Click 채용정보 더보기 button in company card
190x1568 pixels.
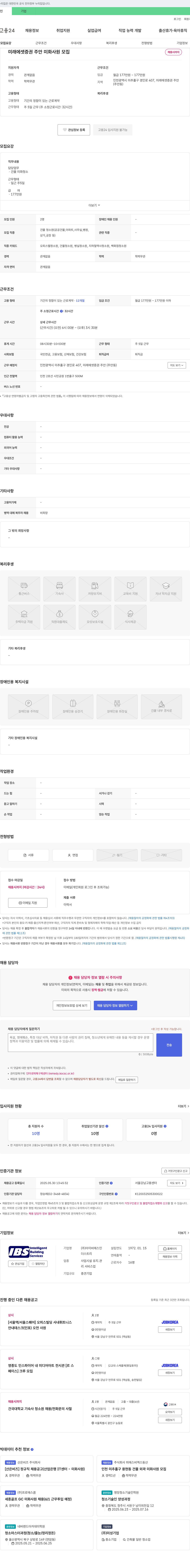tap(170, 1256)
